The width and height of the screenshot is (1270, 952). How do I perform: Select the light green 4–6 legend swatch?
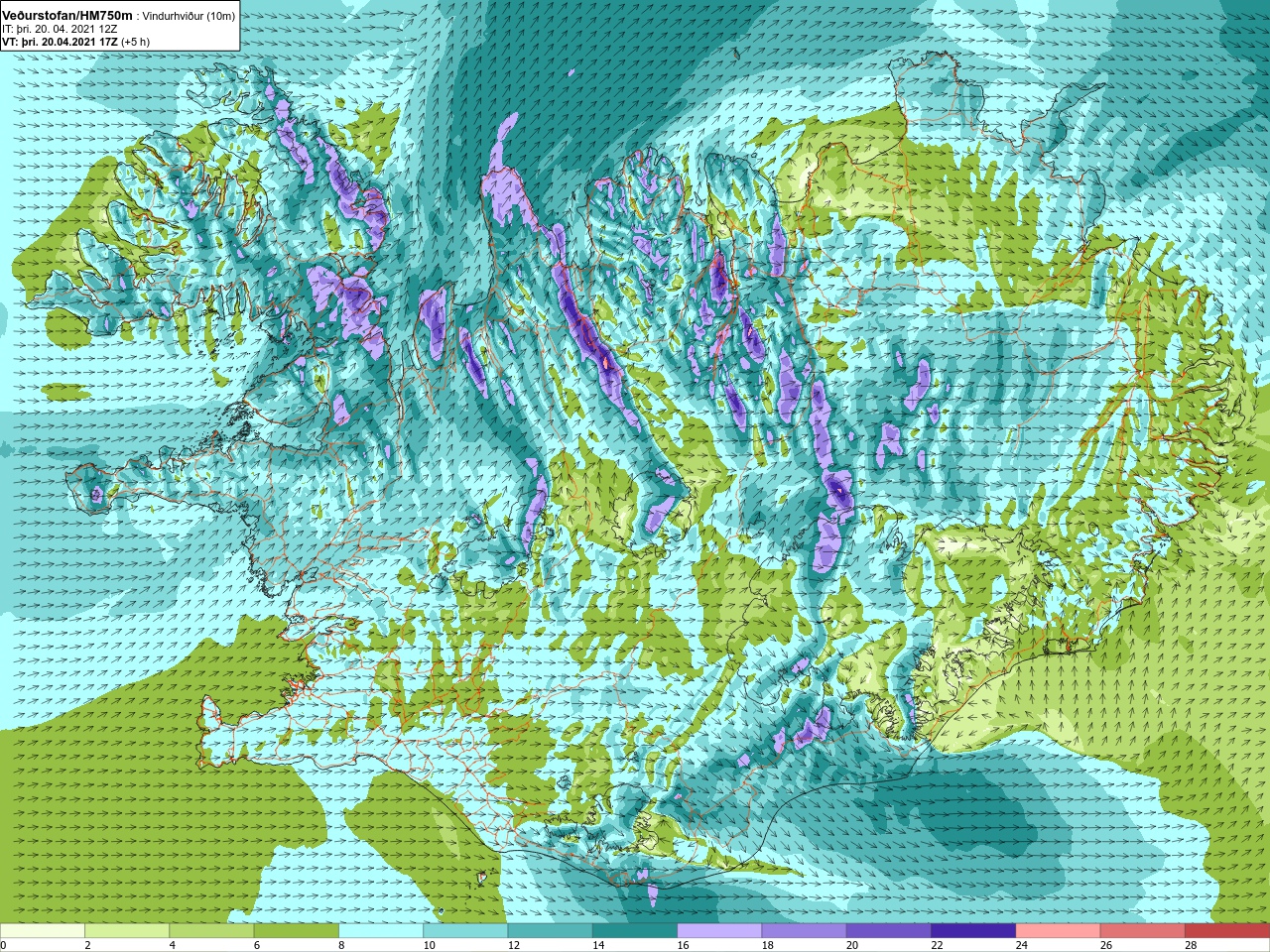click(x=211, y=930)
